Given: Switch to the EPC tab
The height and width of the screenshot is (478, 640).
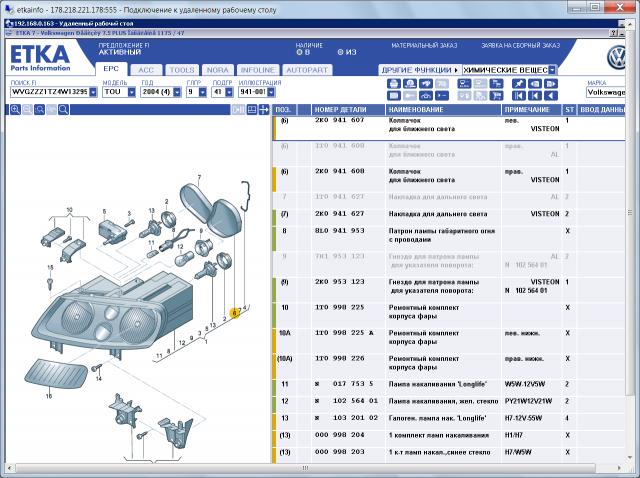Looking at the screenshot, I should point(111,69).
